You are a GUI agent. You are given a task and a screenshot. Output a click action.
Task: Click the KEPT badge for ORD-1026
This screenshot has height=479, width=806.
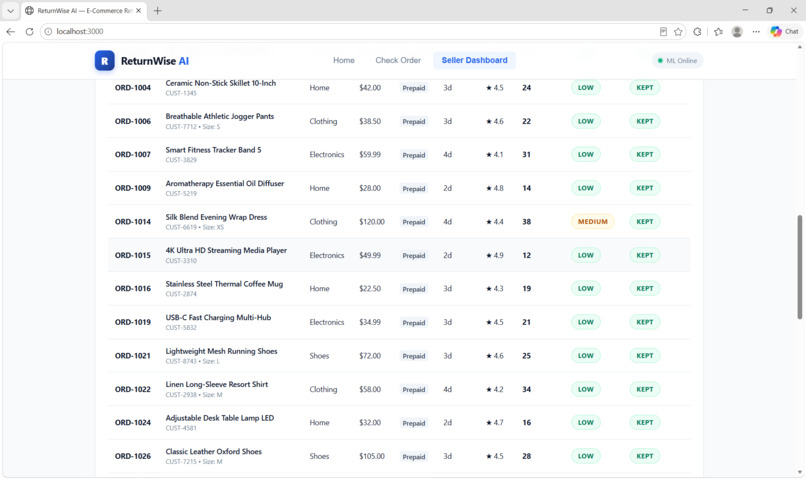tap(645, 456)
